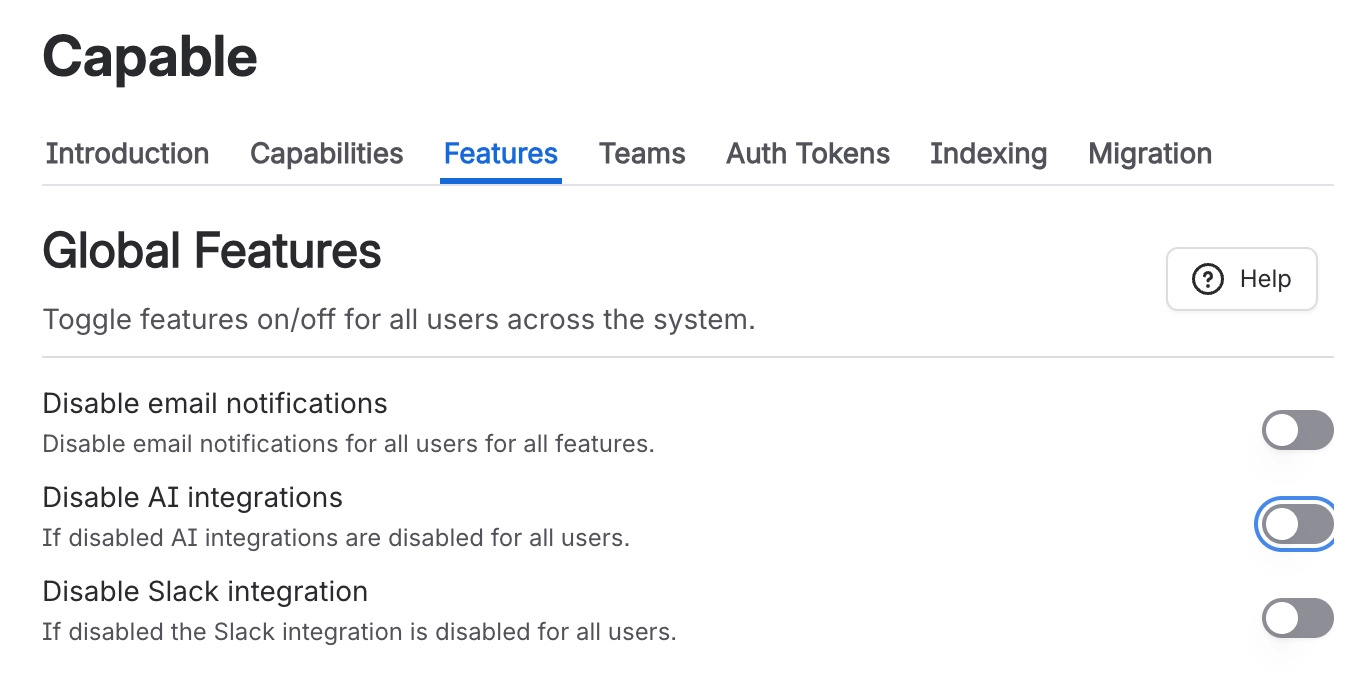Viewport: 1372px width, 694px height.
Task: Click the Disable Slack integration label
Action: [204, 591]
